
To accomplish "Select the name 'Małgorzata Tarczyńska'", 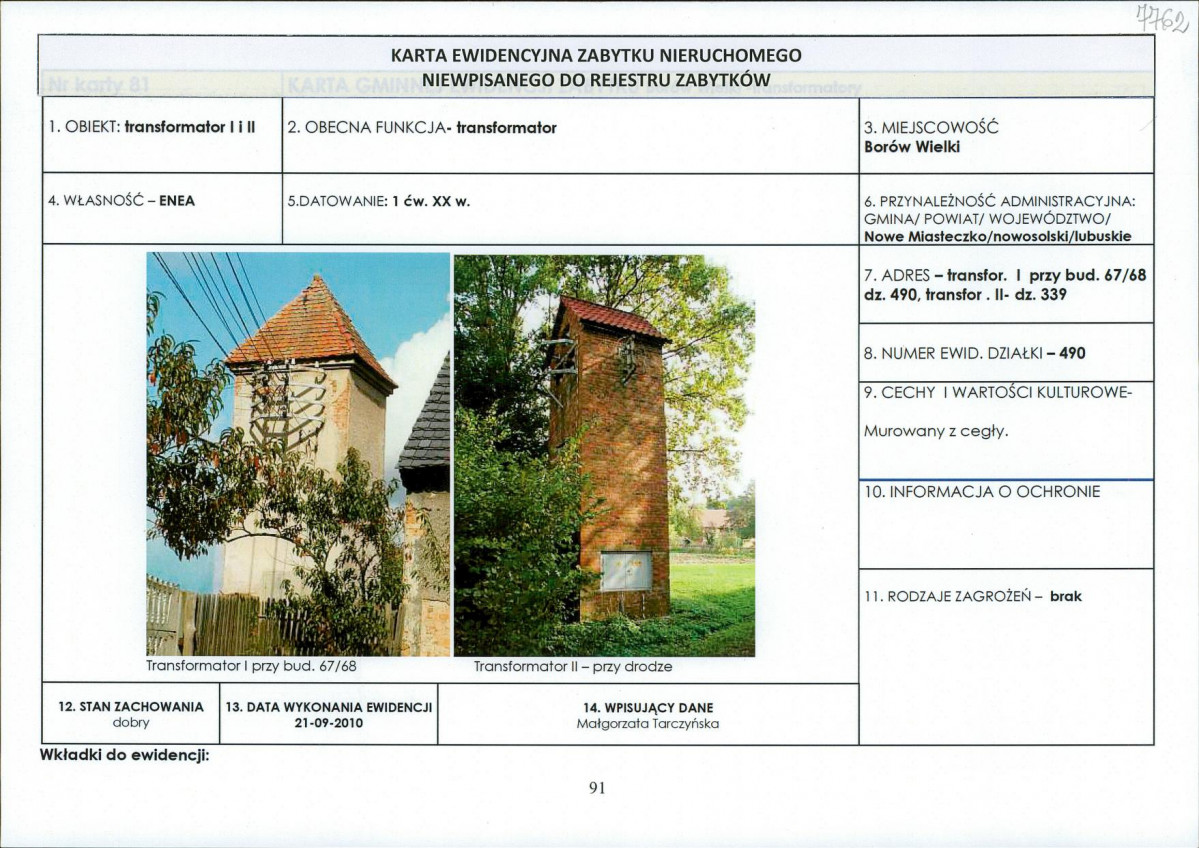I will [648, 724].
